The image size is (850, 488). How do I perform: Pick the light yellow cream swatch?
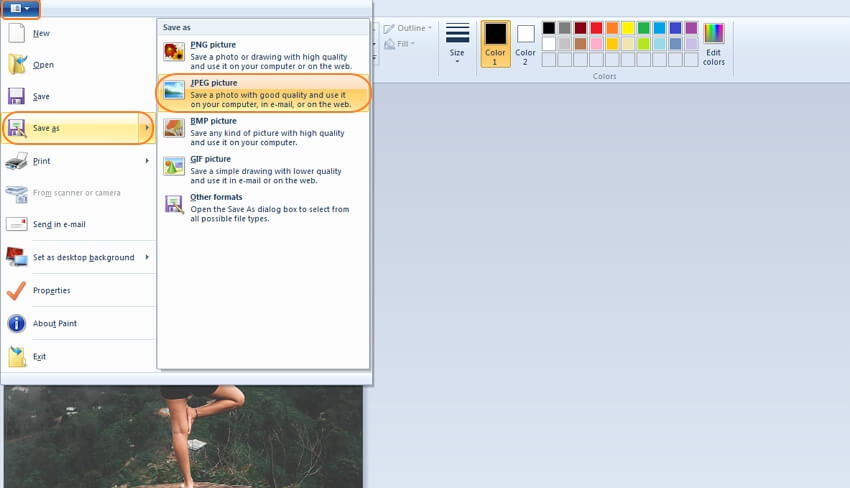click(628, 43)
